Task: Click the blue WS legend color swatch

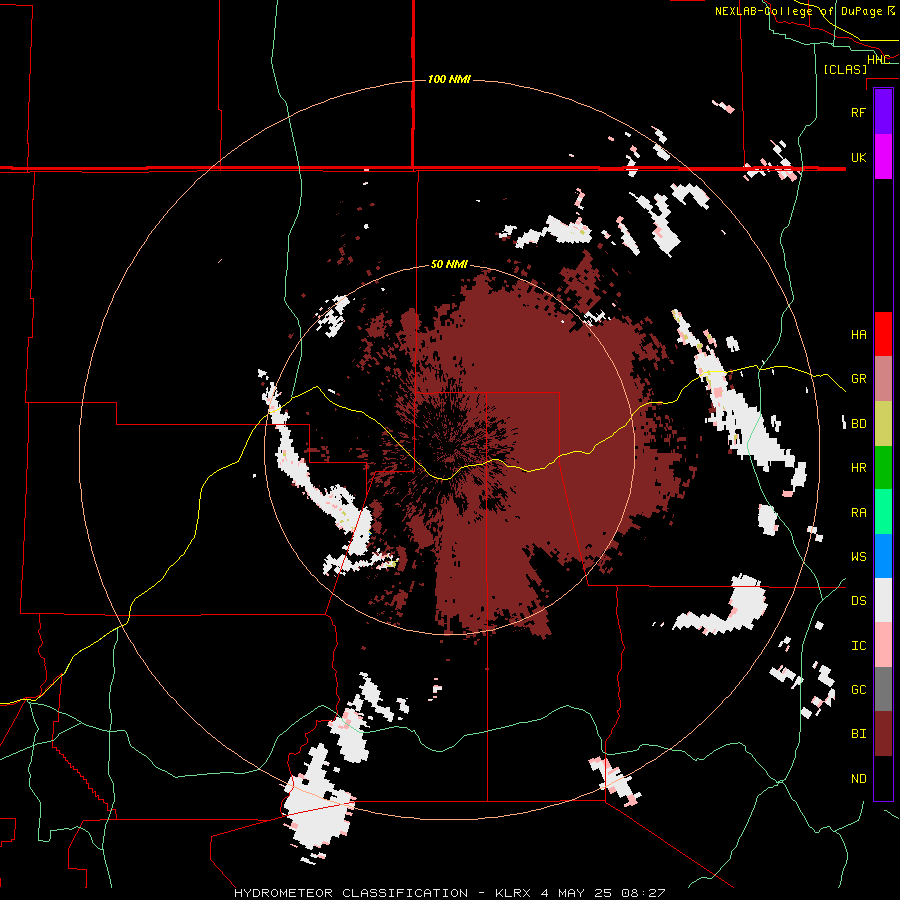Action: point(883,556)
